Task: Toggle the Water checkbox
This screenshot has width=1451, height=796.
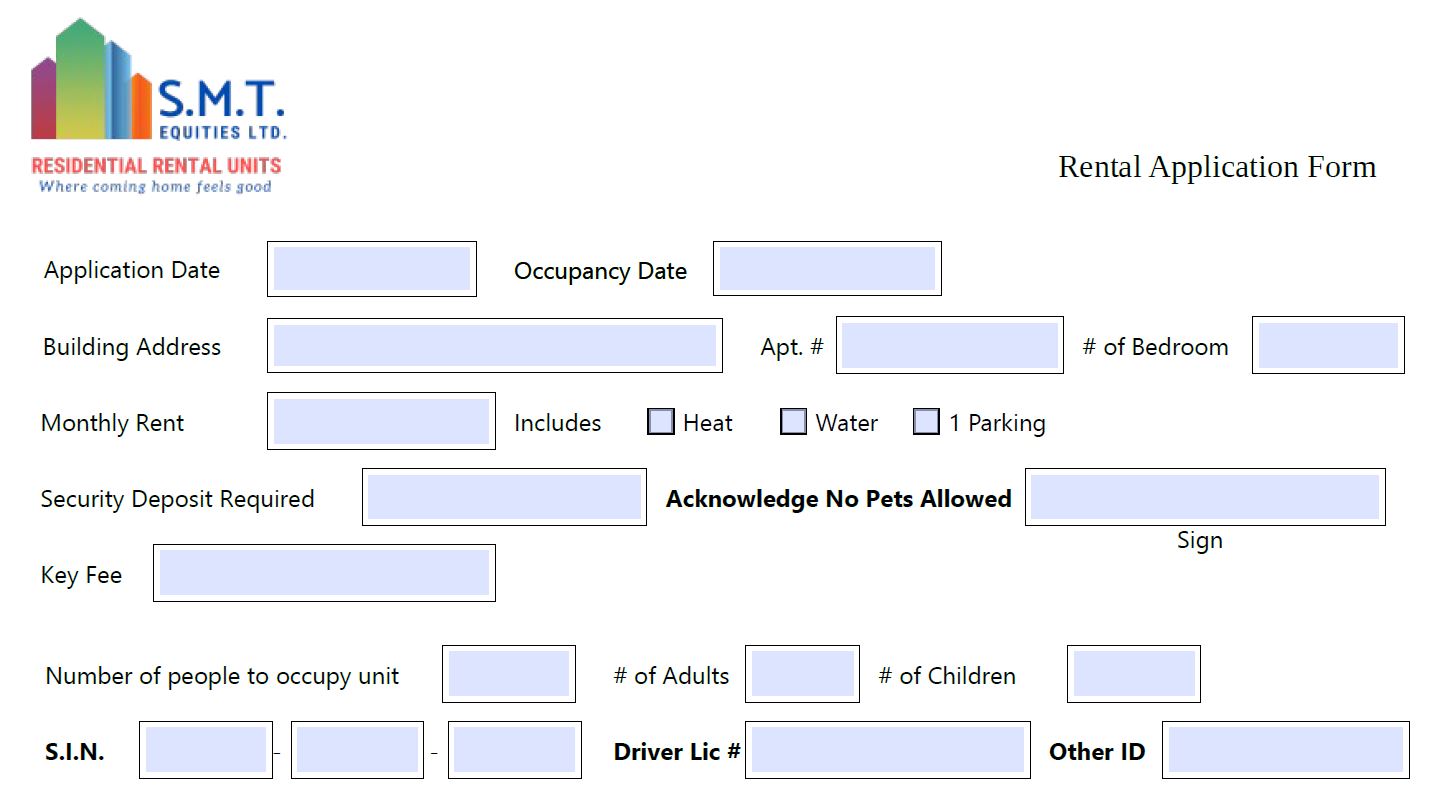Action: pyautogui.click(x=793, y=422)
